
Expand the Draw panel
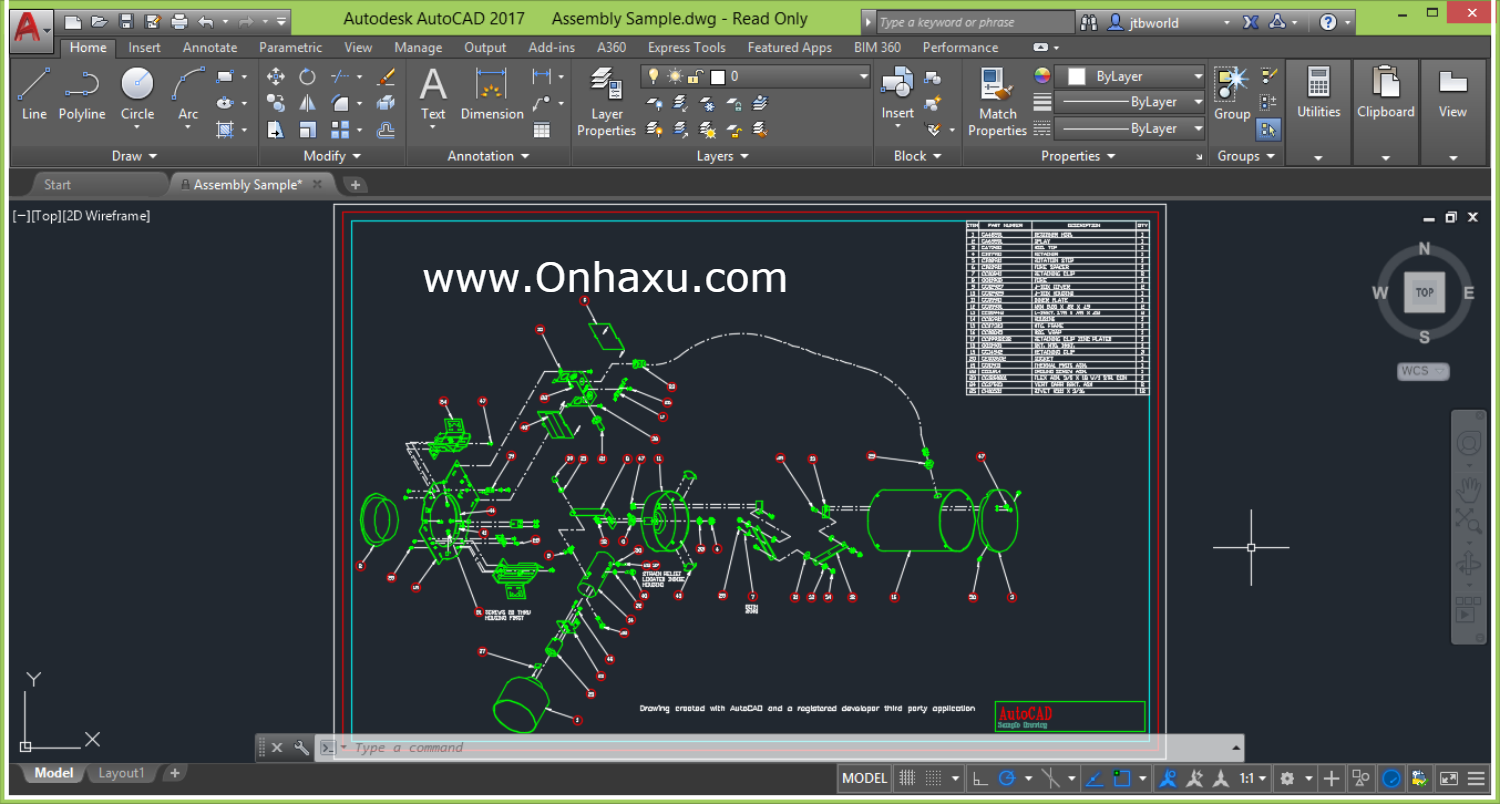pyautogui.click(x=134, y=156)
